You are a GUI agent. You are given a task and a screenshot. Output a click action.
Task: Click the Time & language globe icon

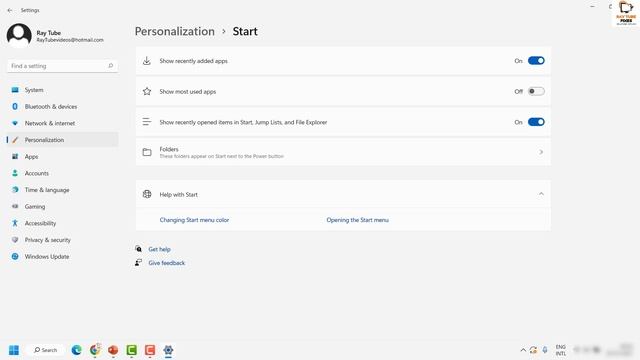(15, 190)
